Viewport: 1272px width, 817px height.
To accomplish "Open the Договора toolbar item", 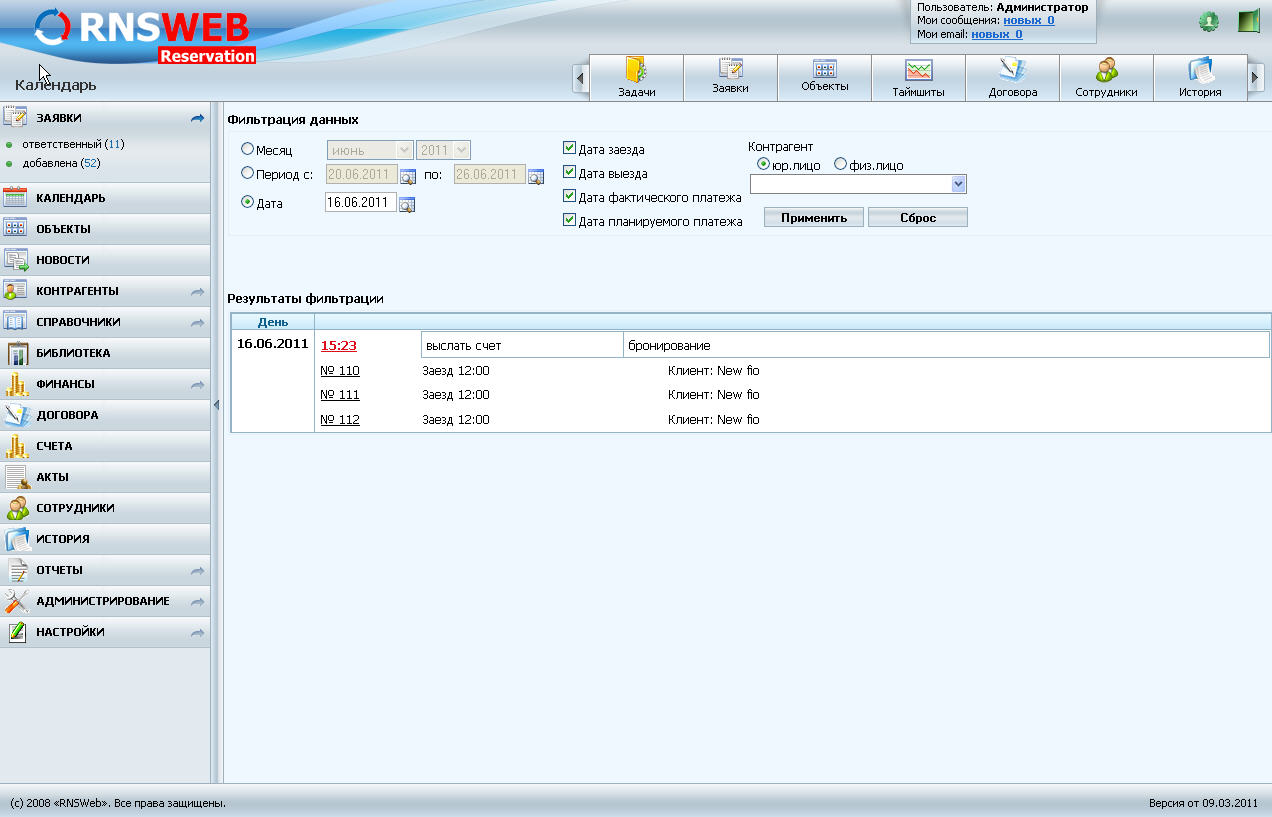I will [x=1012, y=76].
